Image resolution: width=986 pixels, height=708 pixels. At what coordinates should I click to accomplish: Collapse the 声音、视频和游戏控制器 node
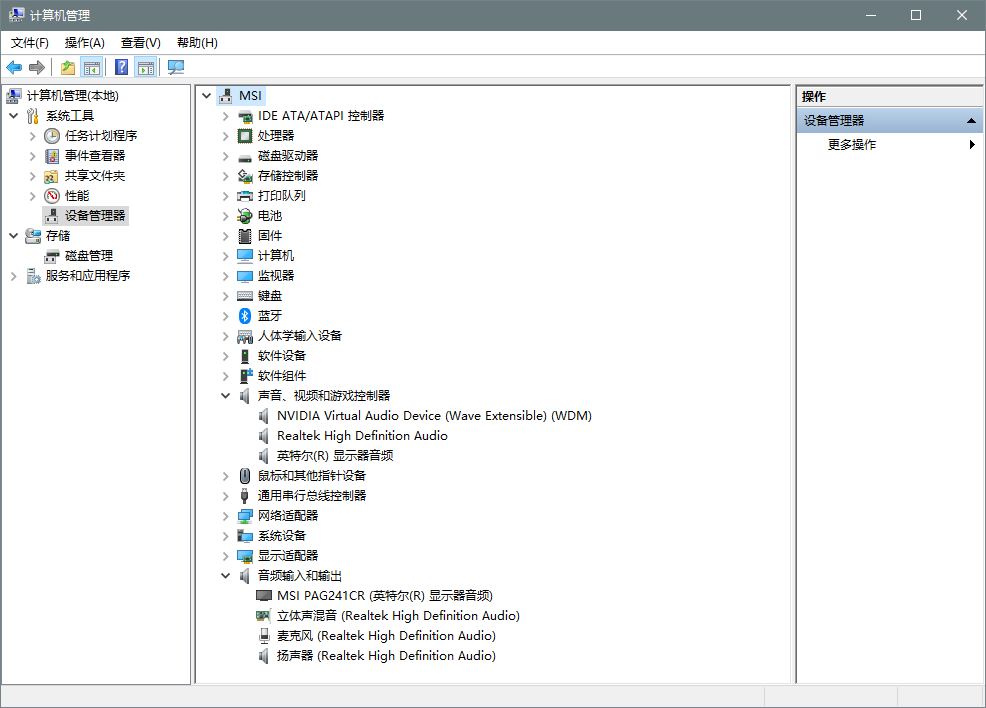pos(225,395)
